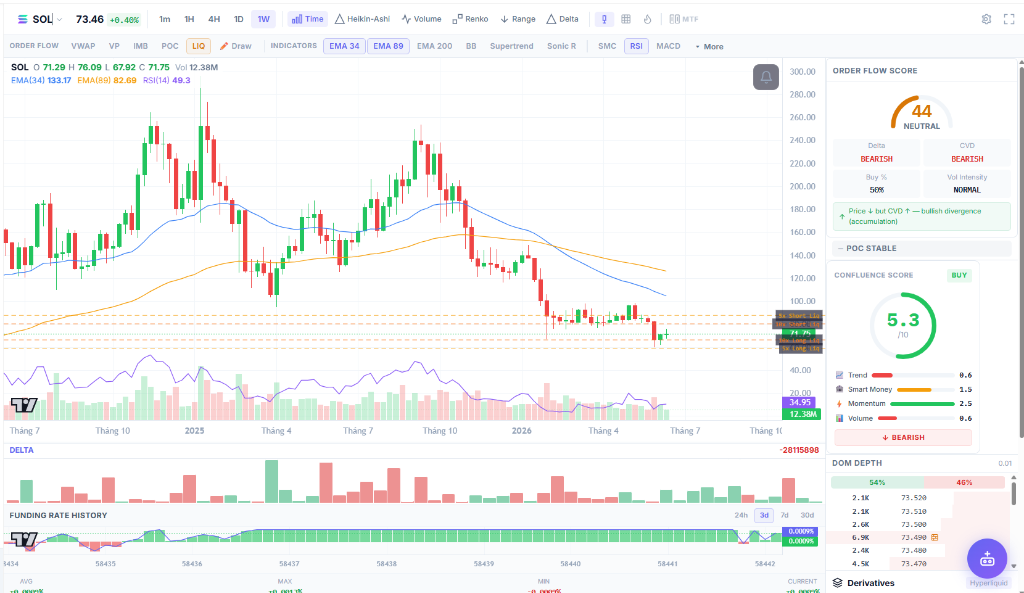This screenshot has width=1024, height=593.
Task: Click the Momentum score icon
Action: point(840,404)
